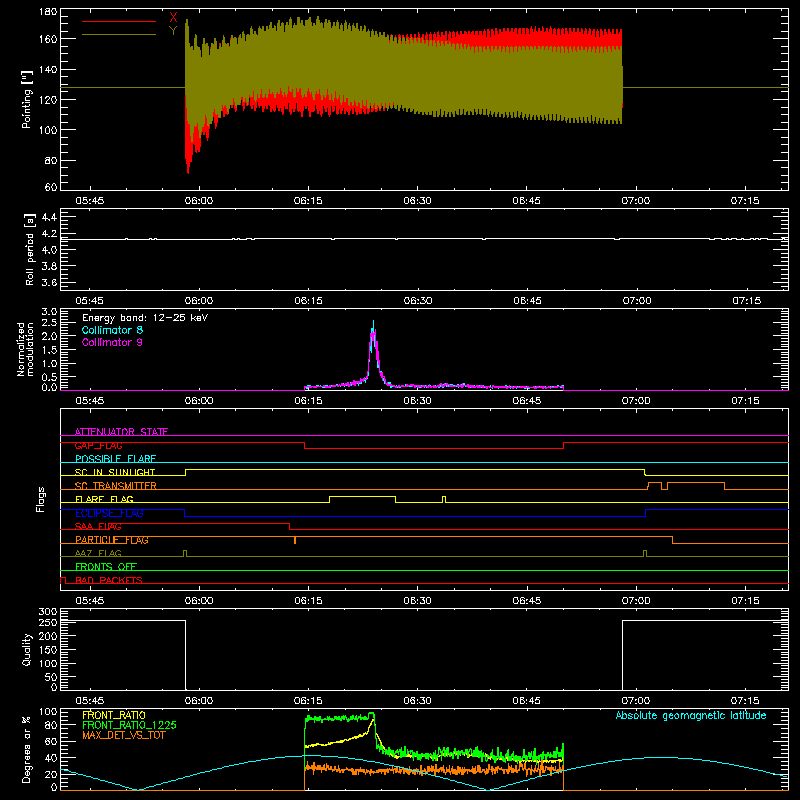800x800 pixels.
Task: Click the red X legend line sample
Action: (119, 21)
